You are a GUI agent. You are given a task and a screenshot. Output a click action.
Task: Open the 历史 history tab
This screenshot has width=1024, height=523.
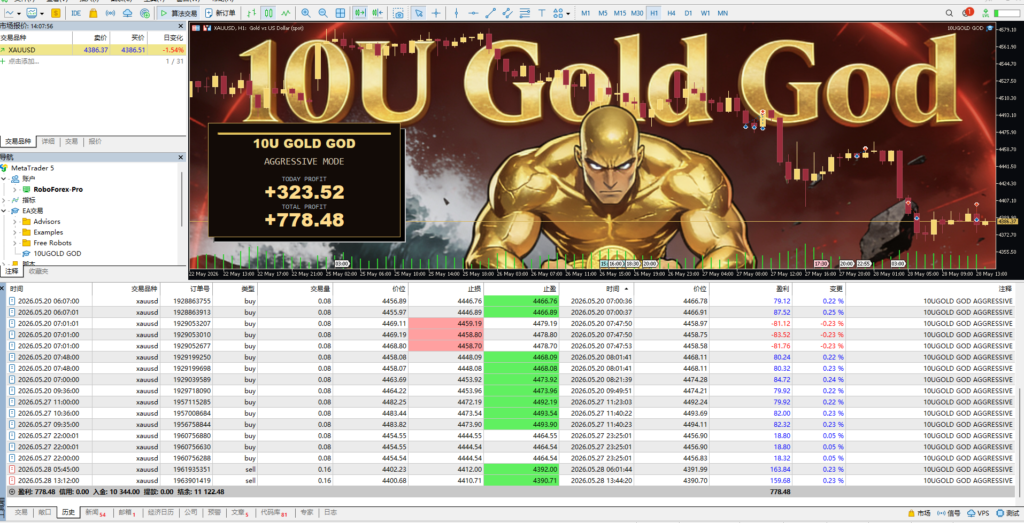(69, 513)
